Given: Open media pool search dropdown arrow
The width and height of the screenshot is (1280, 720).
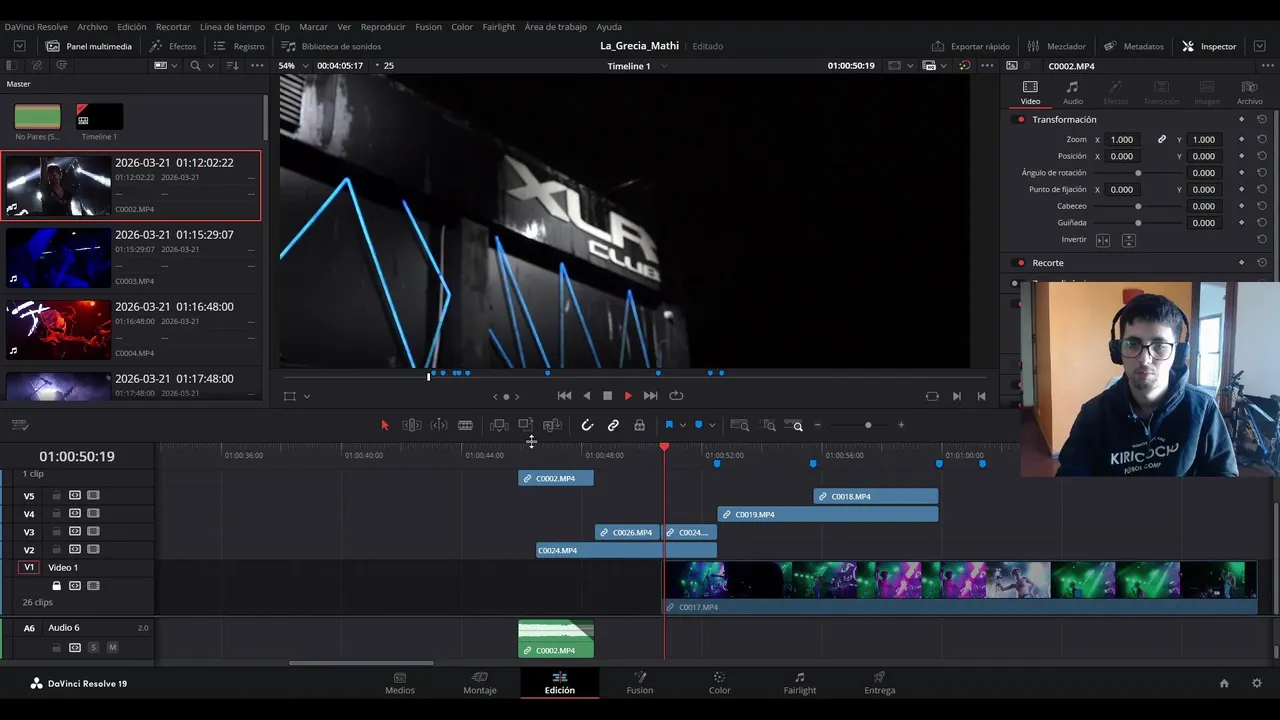Looking at the screenshot, I should pyautogui.click(x=210, y=66).
